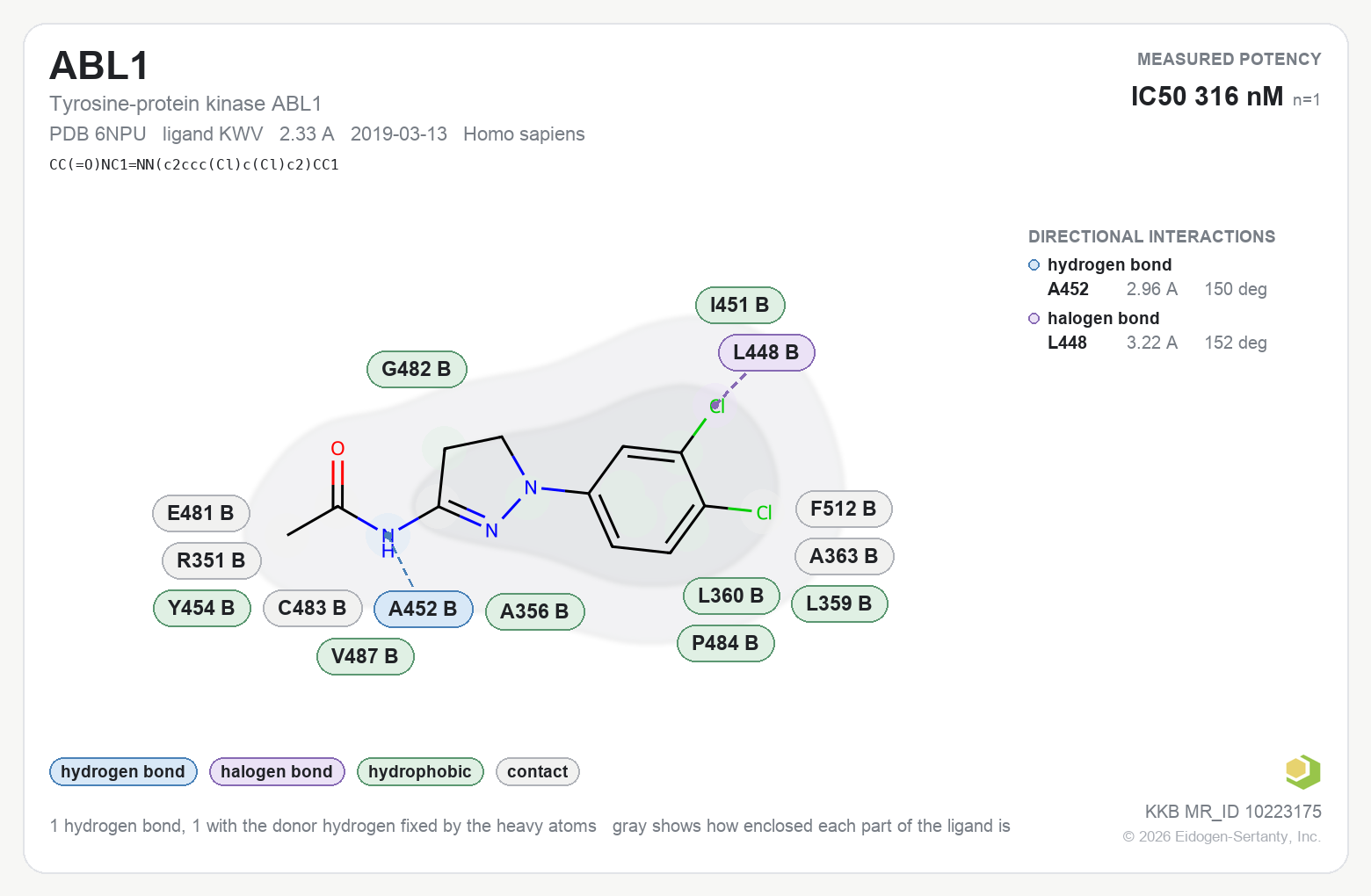This screenshot has height=896, width=1371.
Task: Click the P484 B residue label
Action: [x=725, y=643]
